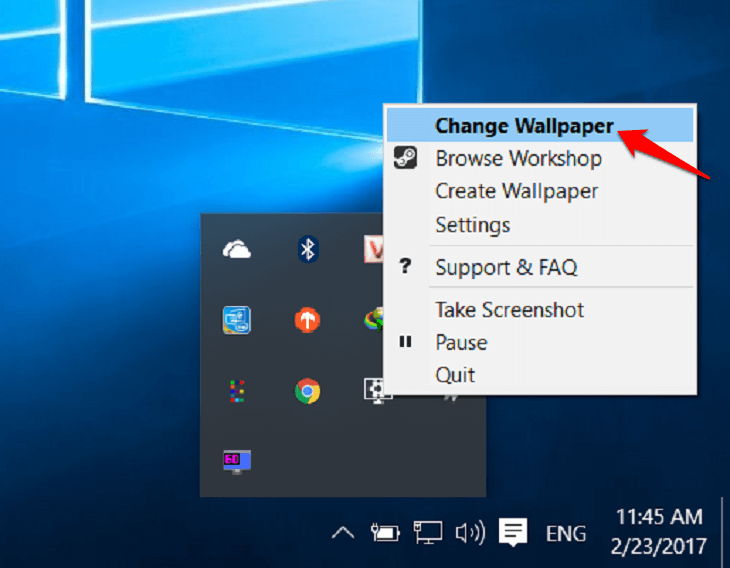The height and width of the screenshot is (568, 730).
Task: Click the ENG language indicator
Action: (566, 534)
